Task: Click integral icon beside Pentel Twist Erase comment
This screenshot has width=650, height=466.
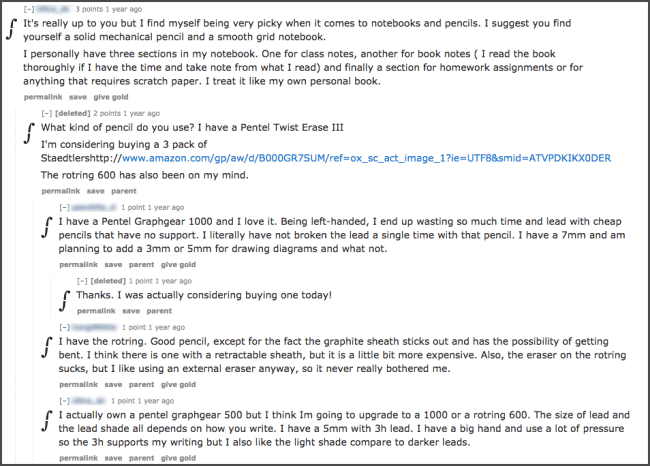Action: [x=29, y=133]
